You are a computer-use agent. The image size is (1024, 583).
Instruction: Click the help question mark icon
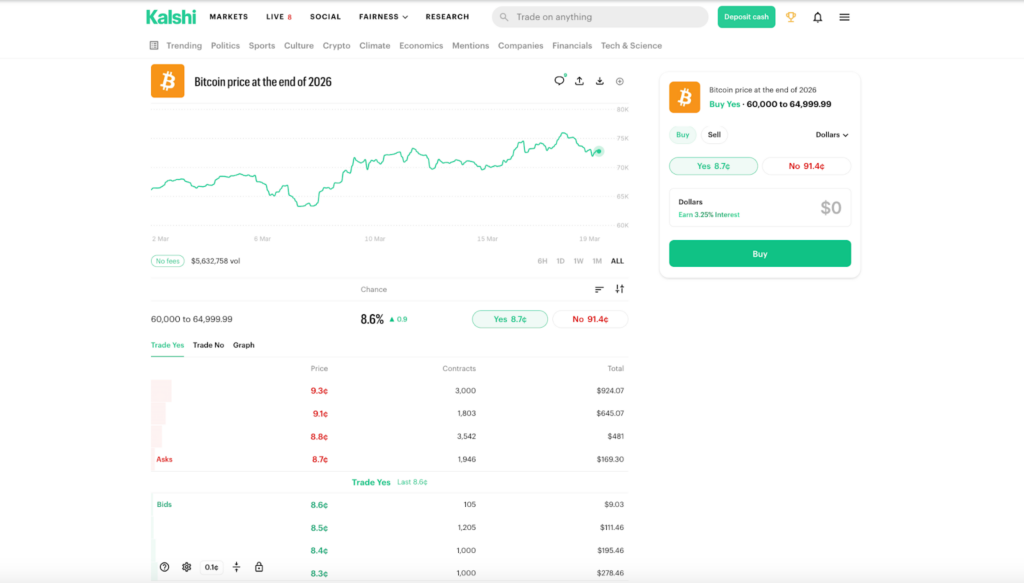pos(164,567)
